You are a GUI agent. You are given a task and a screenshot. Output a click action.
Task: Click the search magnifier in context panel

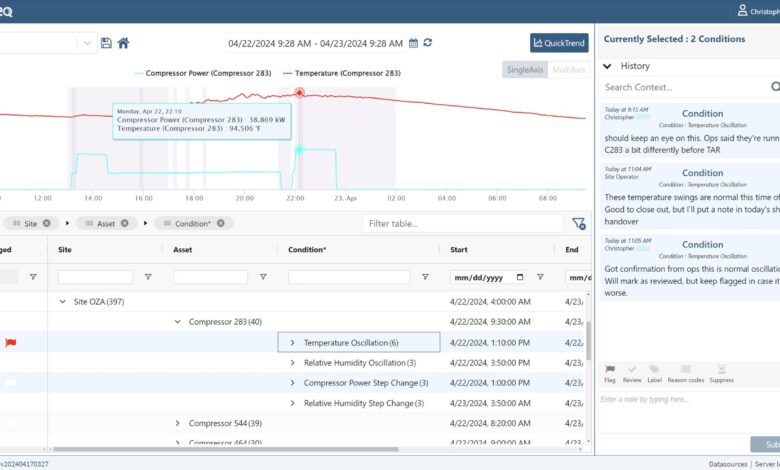click(775, 87)
